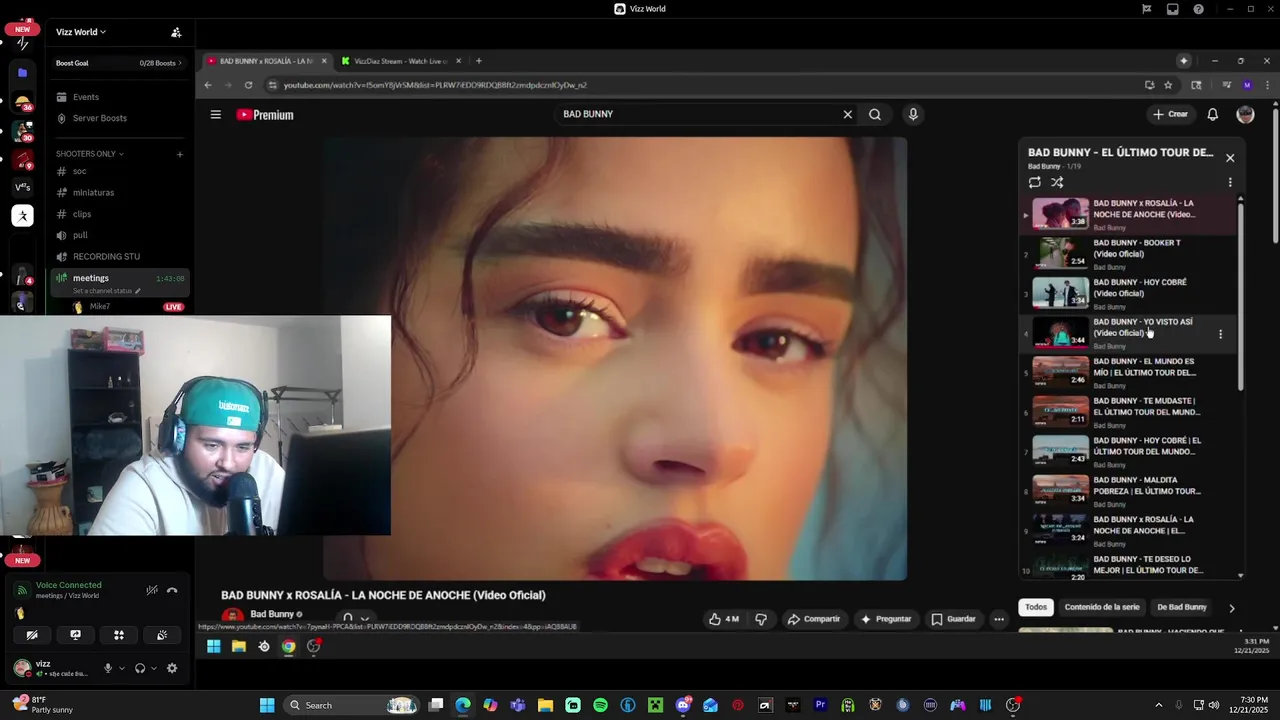This screenshot has height=720, width=1280.
Task: Click the Compartir share button
Action: pyautogui.click(x=814, y=619)
